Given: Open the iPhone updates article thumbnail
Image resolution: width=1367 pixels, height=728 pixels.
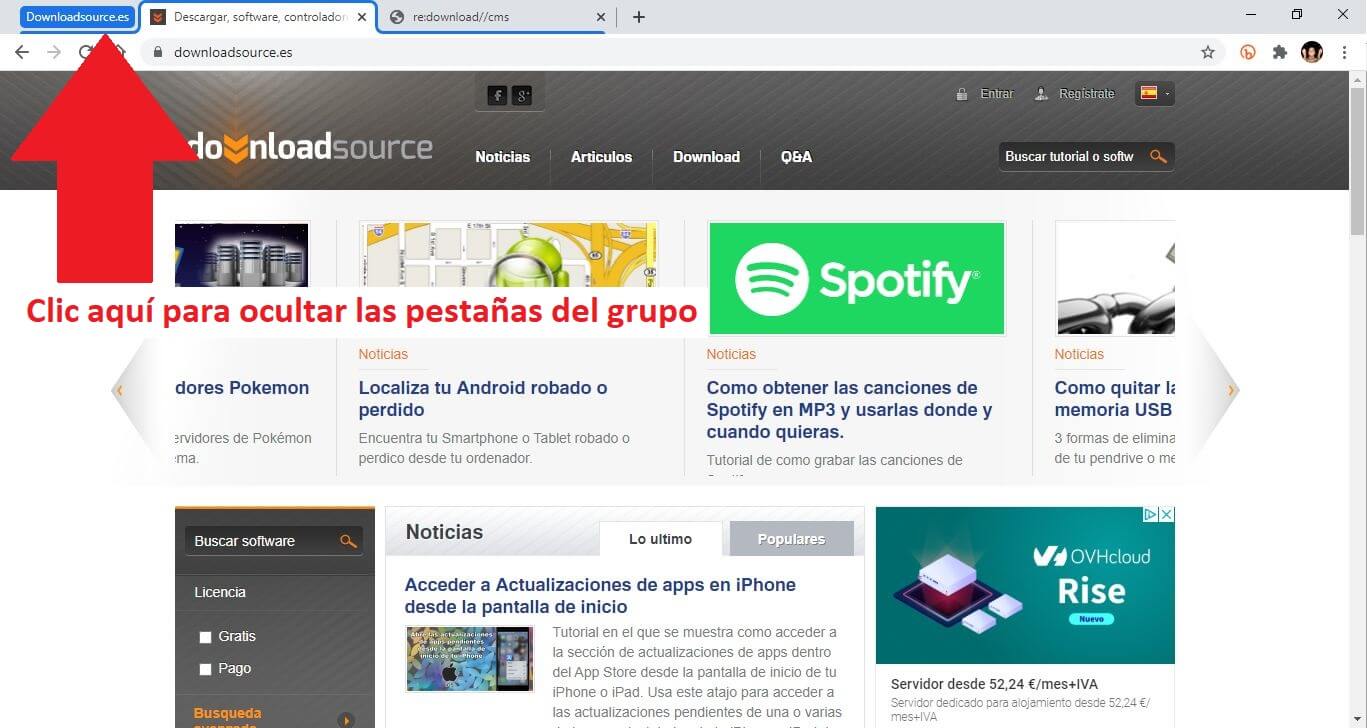Looking at the screenshot, I should (470, 659).
